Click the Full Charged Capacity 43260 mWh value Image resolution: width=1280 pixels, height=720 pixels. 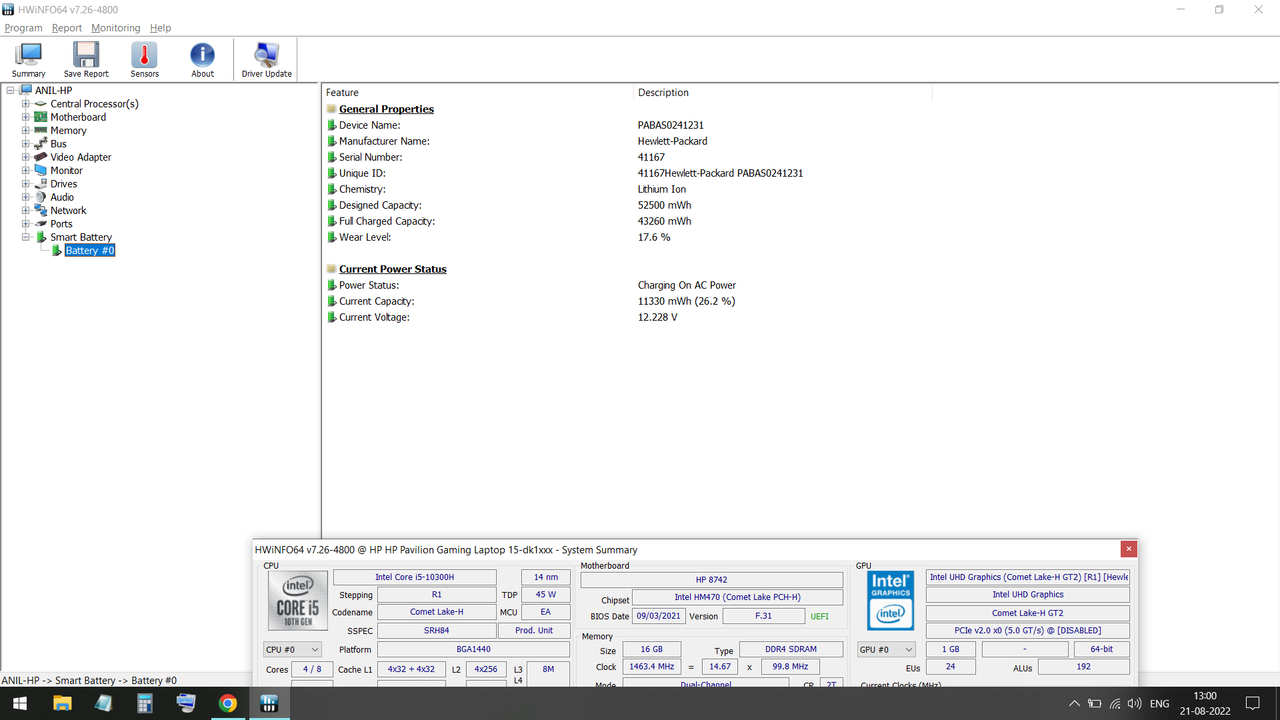[x=664, y=221]
